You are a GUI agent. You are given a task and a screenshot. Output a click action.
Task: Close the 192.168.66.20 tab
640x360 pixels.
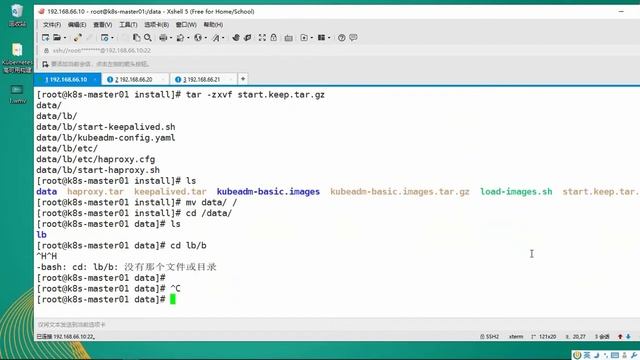click(x=162, y=79)
